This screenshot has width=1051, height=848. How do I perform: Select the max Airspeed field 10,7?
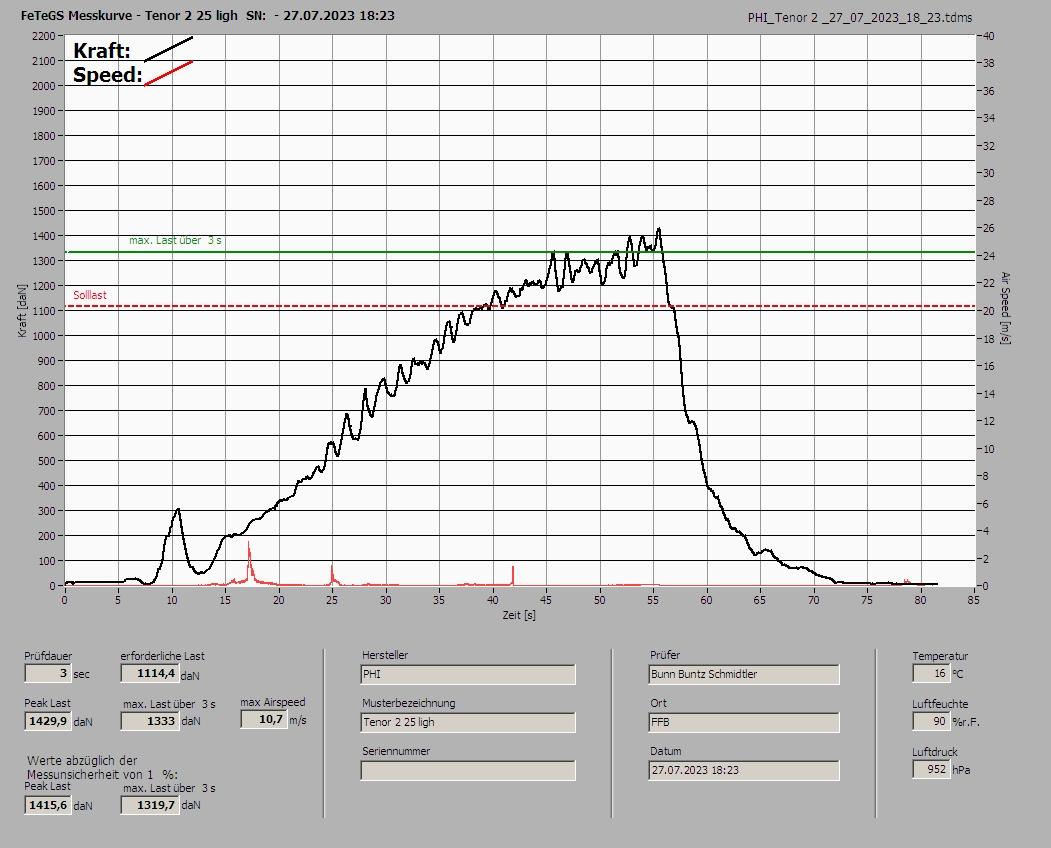(x=263, y=719)
